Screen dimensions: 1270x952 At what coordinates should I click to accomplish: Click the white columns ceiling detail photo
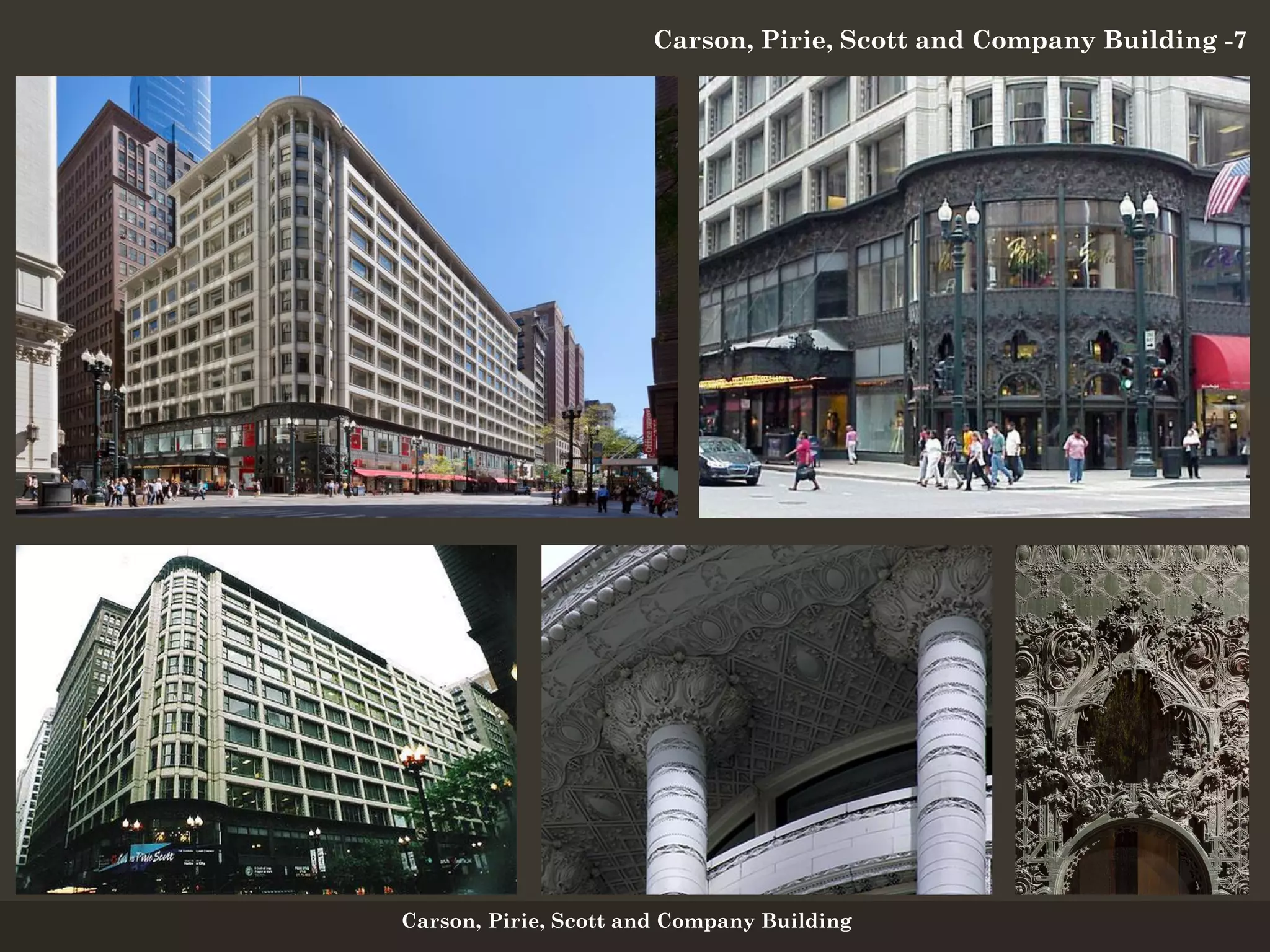coord(766,719)
